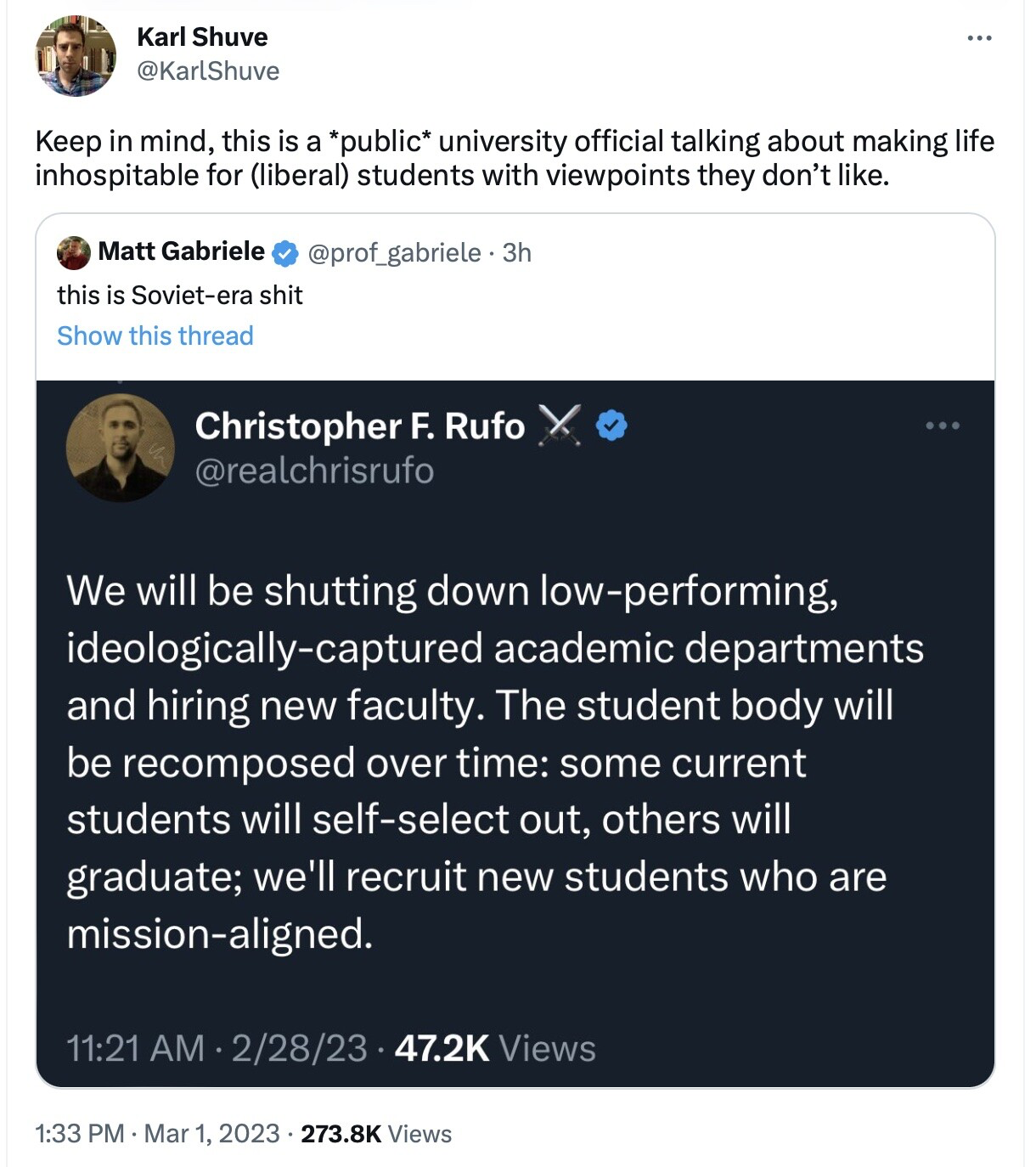Click the 47.2K Views count

coord(495,1048)
